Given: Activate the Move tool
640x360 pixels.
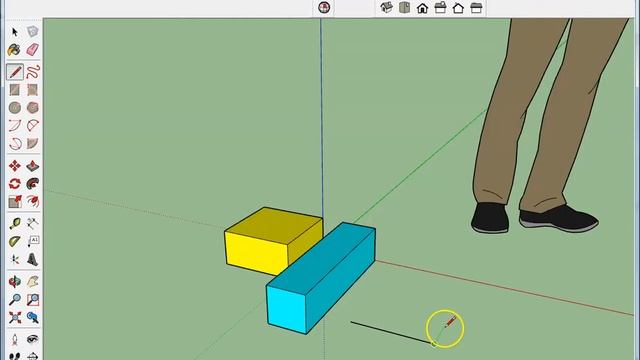Looking at the screenshot, I should [15, 166].
